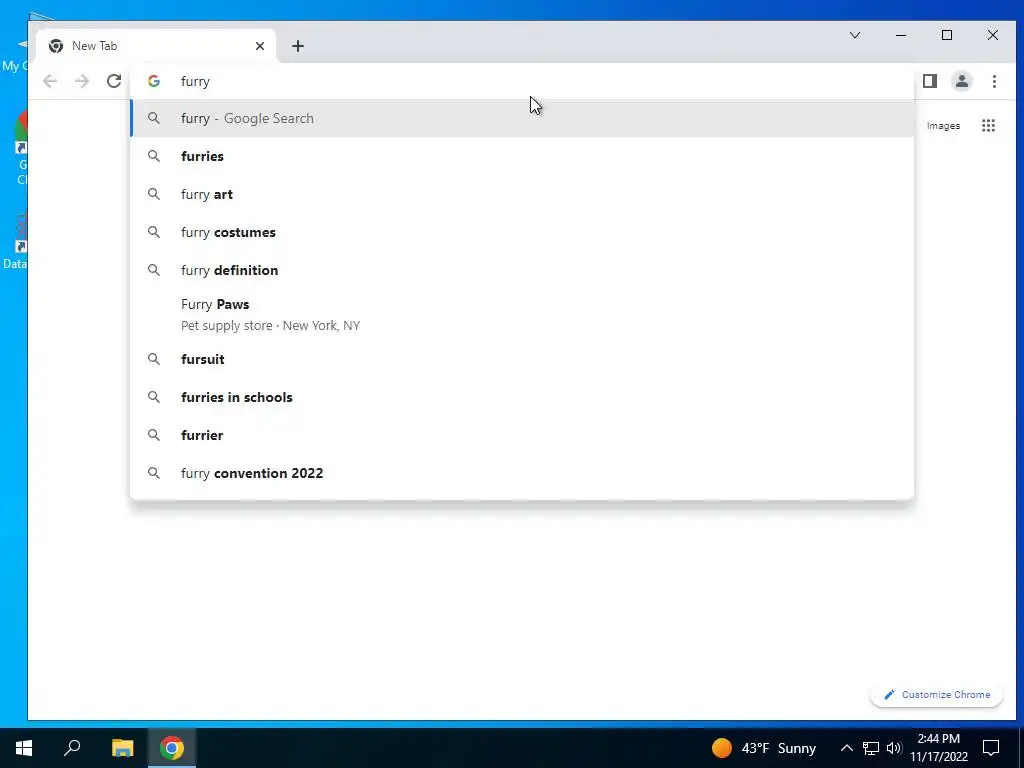Screen dimensions: 1024x768
Task: Select the 'furry art' suggestion
Action: pyautogui.click(x=522, y=194)
